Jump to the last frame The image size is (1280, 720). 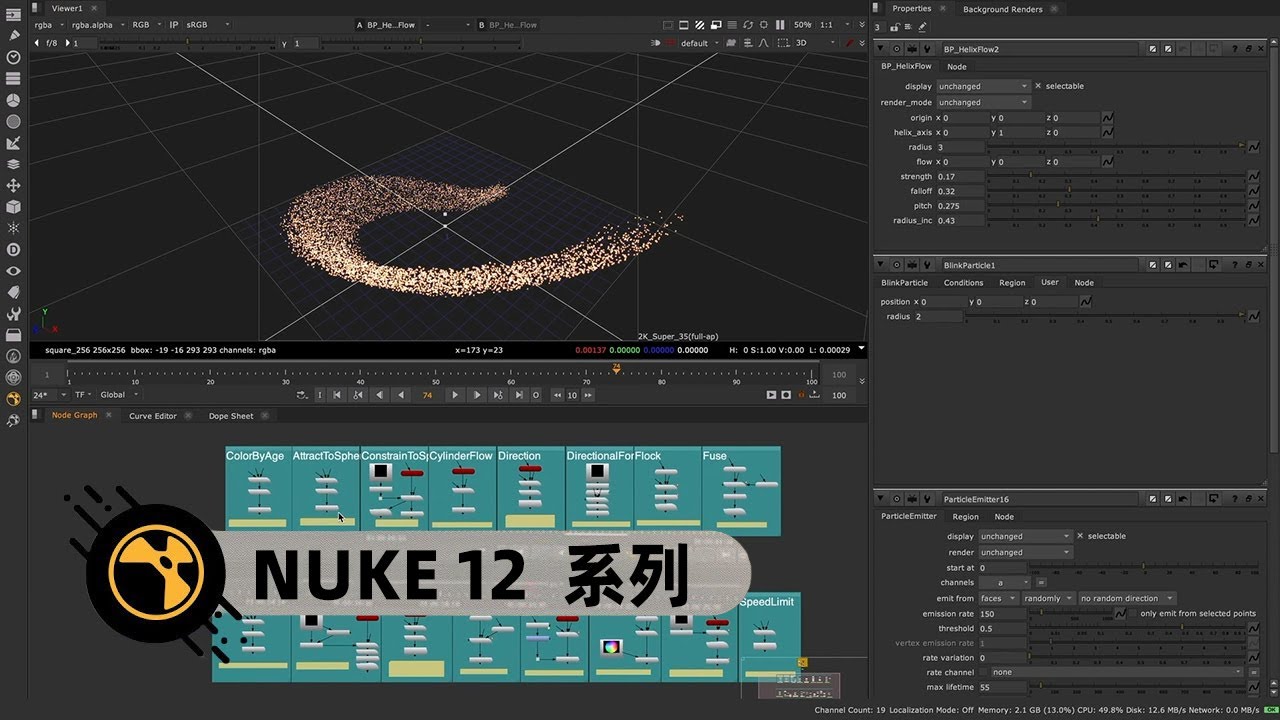pos(518,395)
